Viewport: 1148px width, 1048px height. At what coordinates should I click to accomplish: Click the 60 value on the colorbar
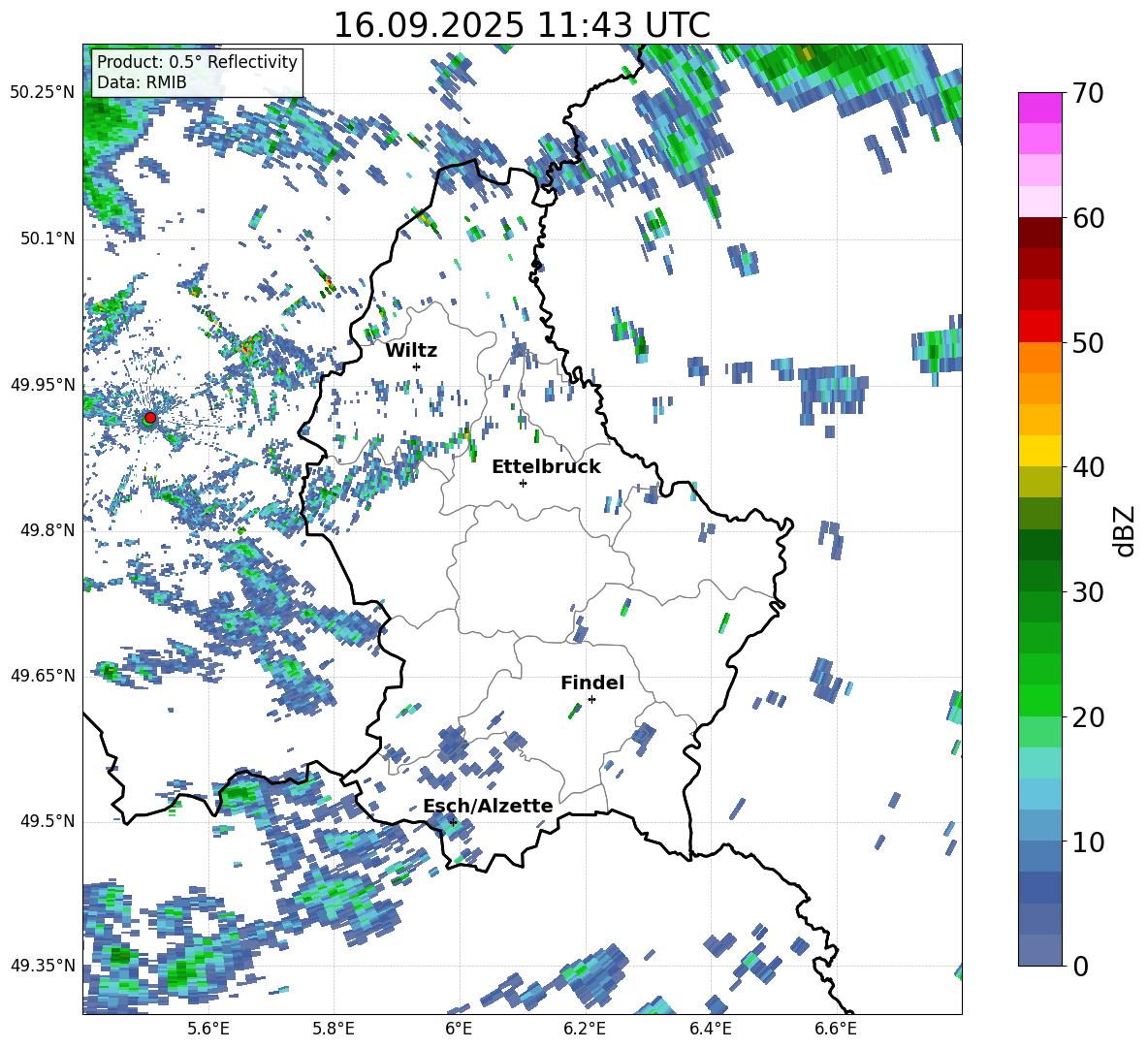tap(1088, 218)
